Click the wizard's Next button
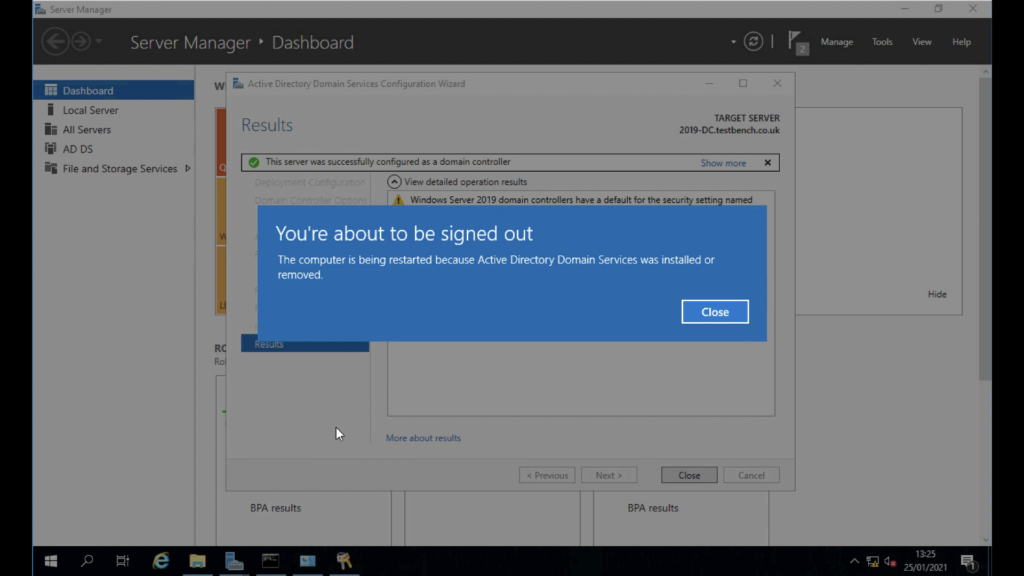This screenshot has width=1024, height=576. click(609, 475)
